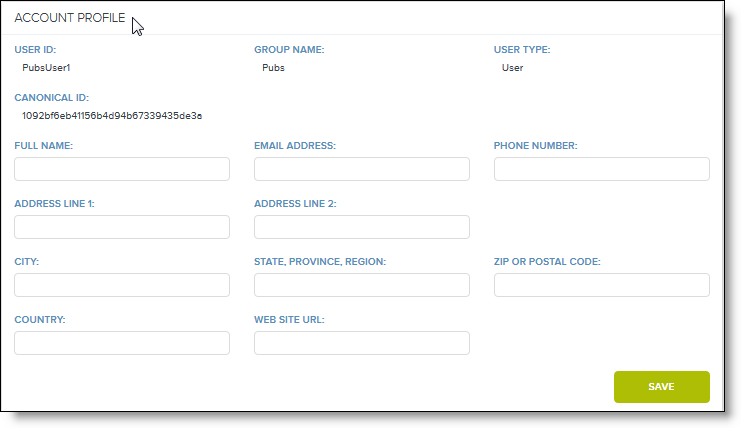
Task: Click the Country text field
Action: click(x=122, y=343)
